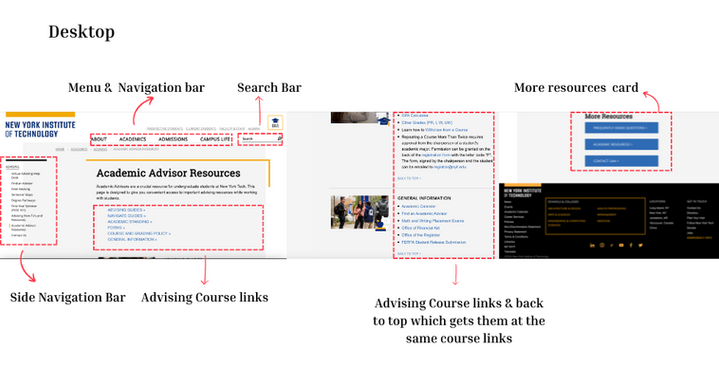The height and width of the screenshot is (367, 719).
Task: Go to Advising in the breadcrumb
Action: [100, 149]
